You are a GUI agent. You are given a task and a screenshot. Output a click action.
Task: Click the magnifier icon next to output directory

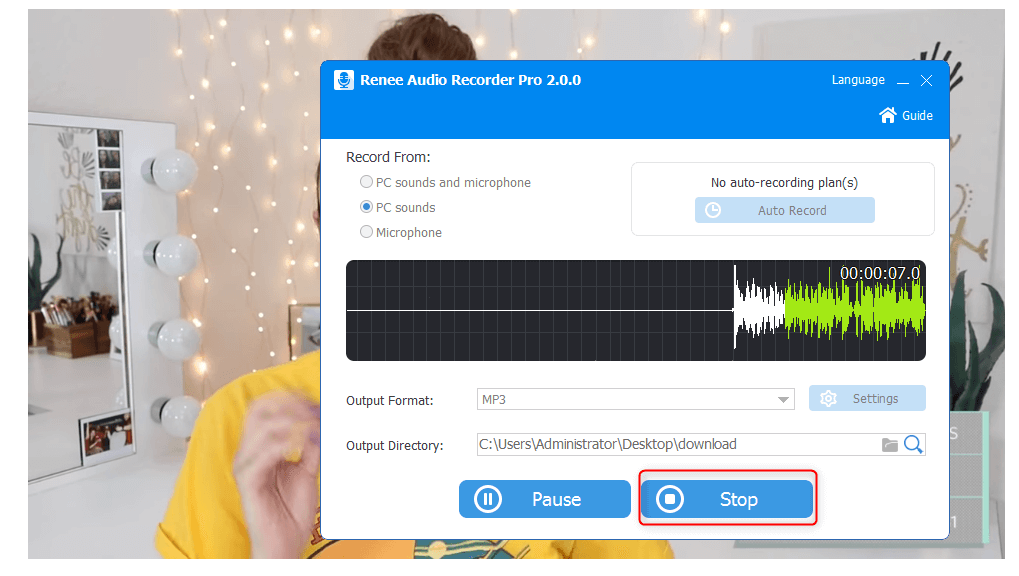click(913, 445)
